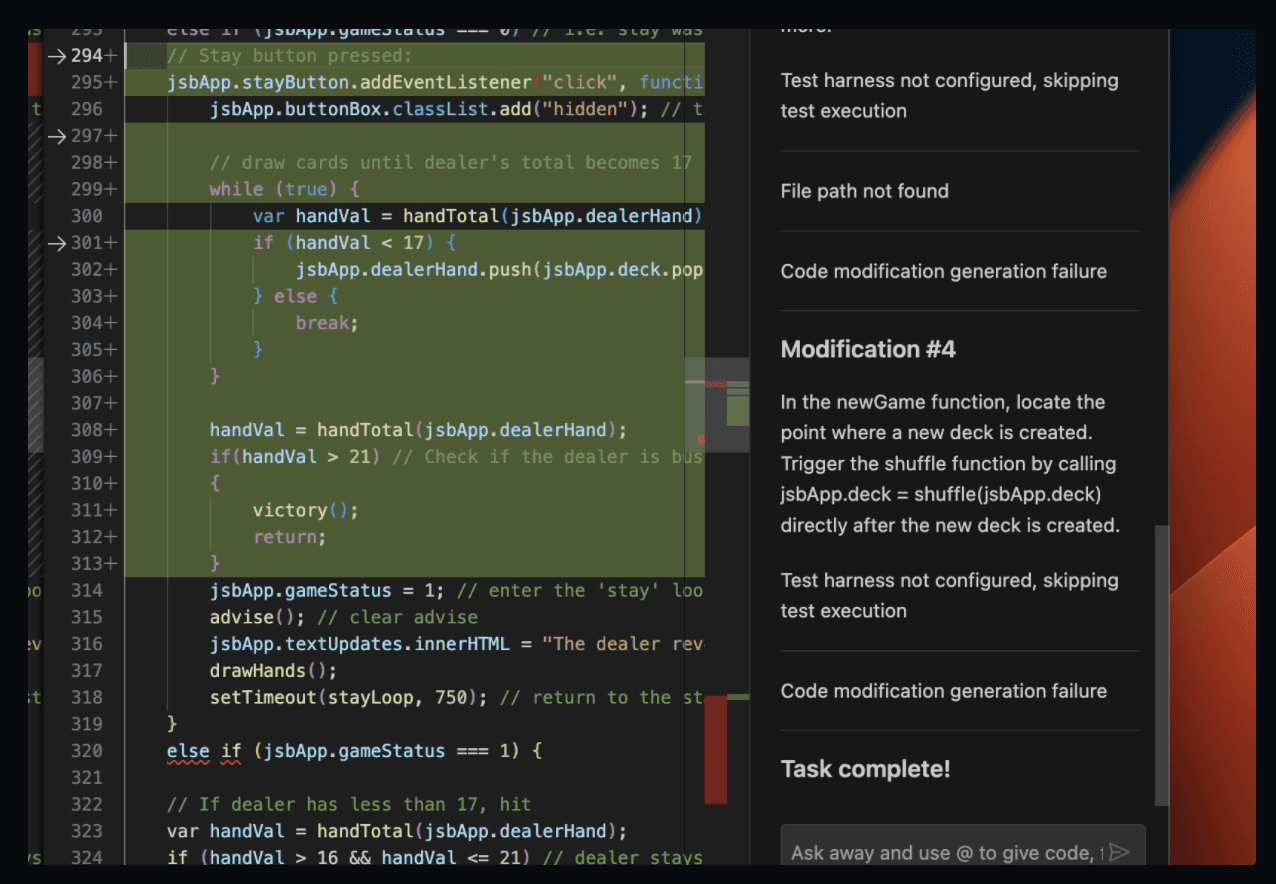Click line number 324 in the gutter

(87, 858)
